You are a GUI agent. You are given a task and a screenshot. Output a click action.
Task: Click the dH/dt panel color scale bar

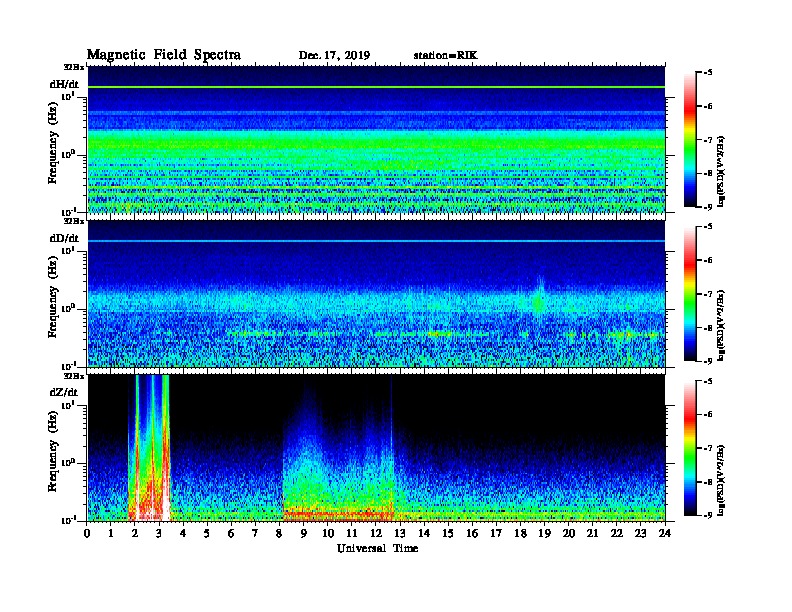tap(690, 140)
